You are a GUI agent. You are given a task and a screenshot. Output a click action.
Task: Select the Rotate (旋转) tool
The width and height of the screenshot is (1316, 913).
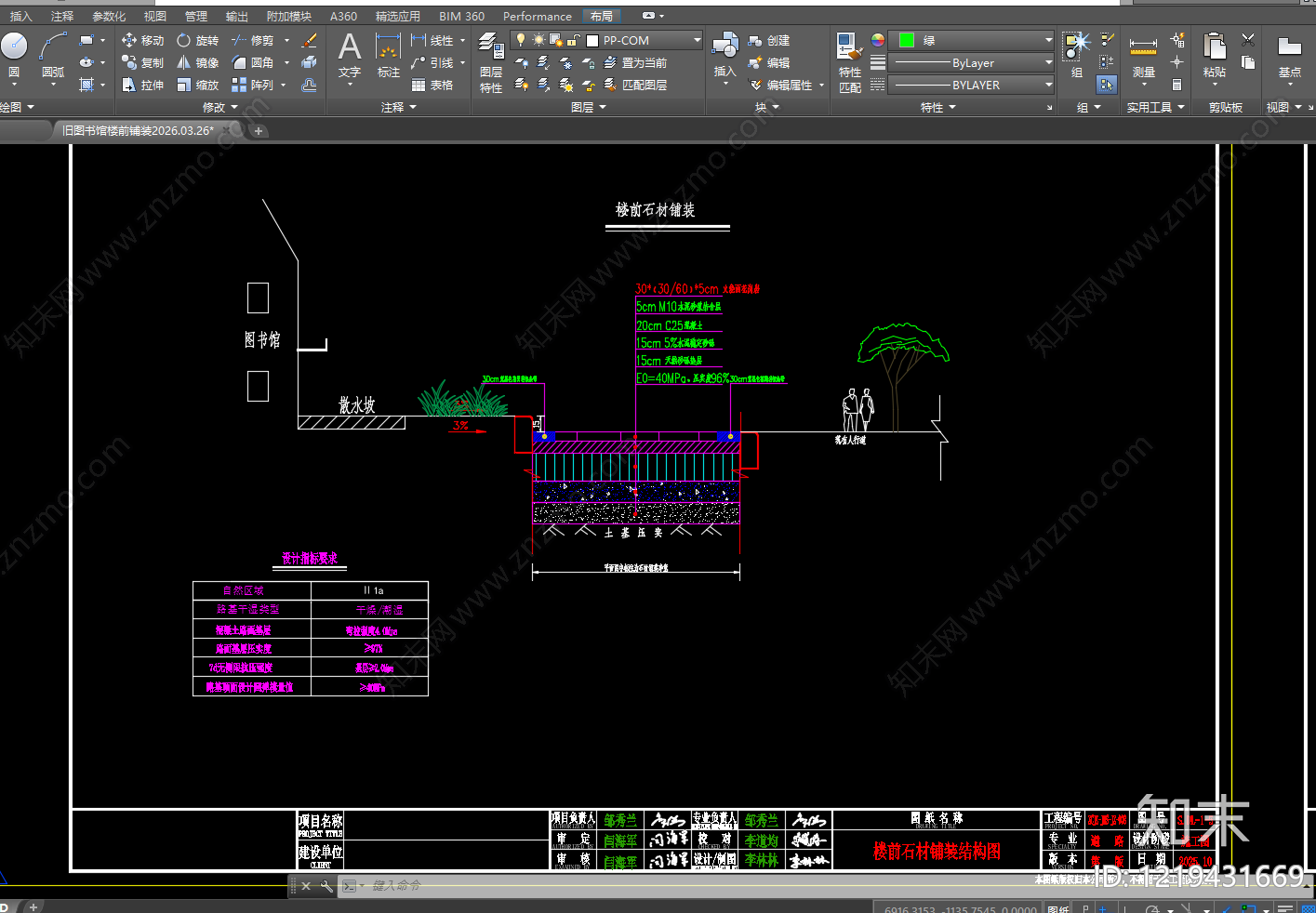pyautogui.click(x=198, y=41)
